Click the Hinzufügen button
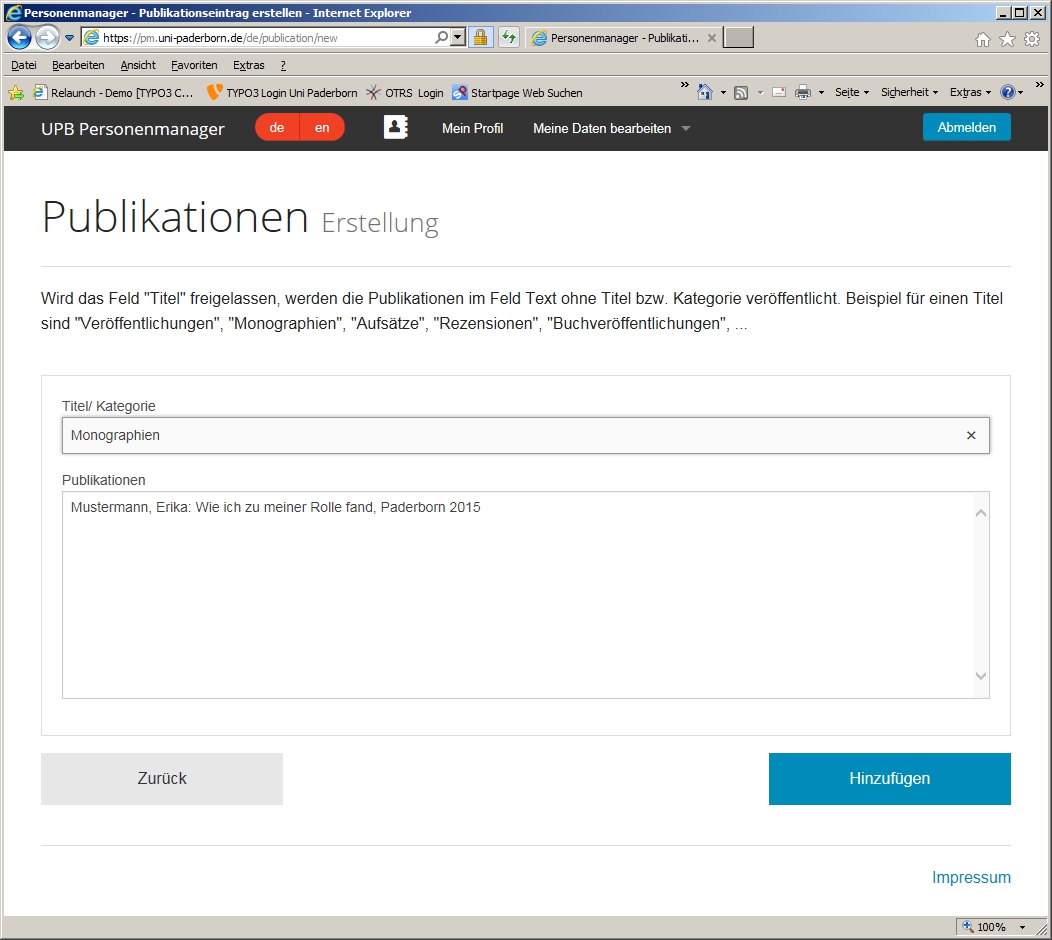The height and width of the screenshot is (940, 1052). (889, 779)
